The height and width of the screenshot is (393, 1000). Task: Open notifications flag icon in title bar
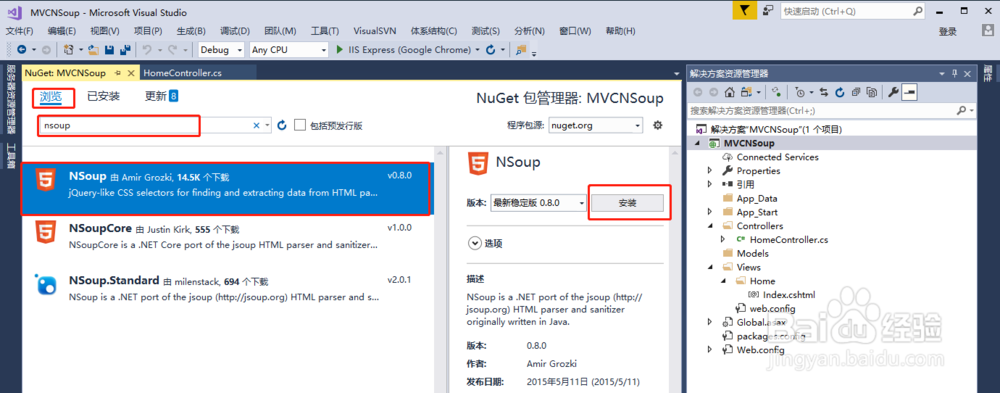[x=744, y=11]
